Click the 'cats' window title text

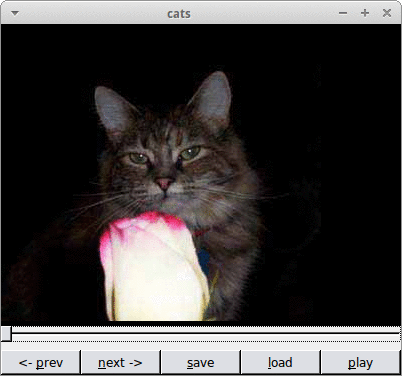pyautogui.click(x=179, y=14)
